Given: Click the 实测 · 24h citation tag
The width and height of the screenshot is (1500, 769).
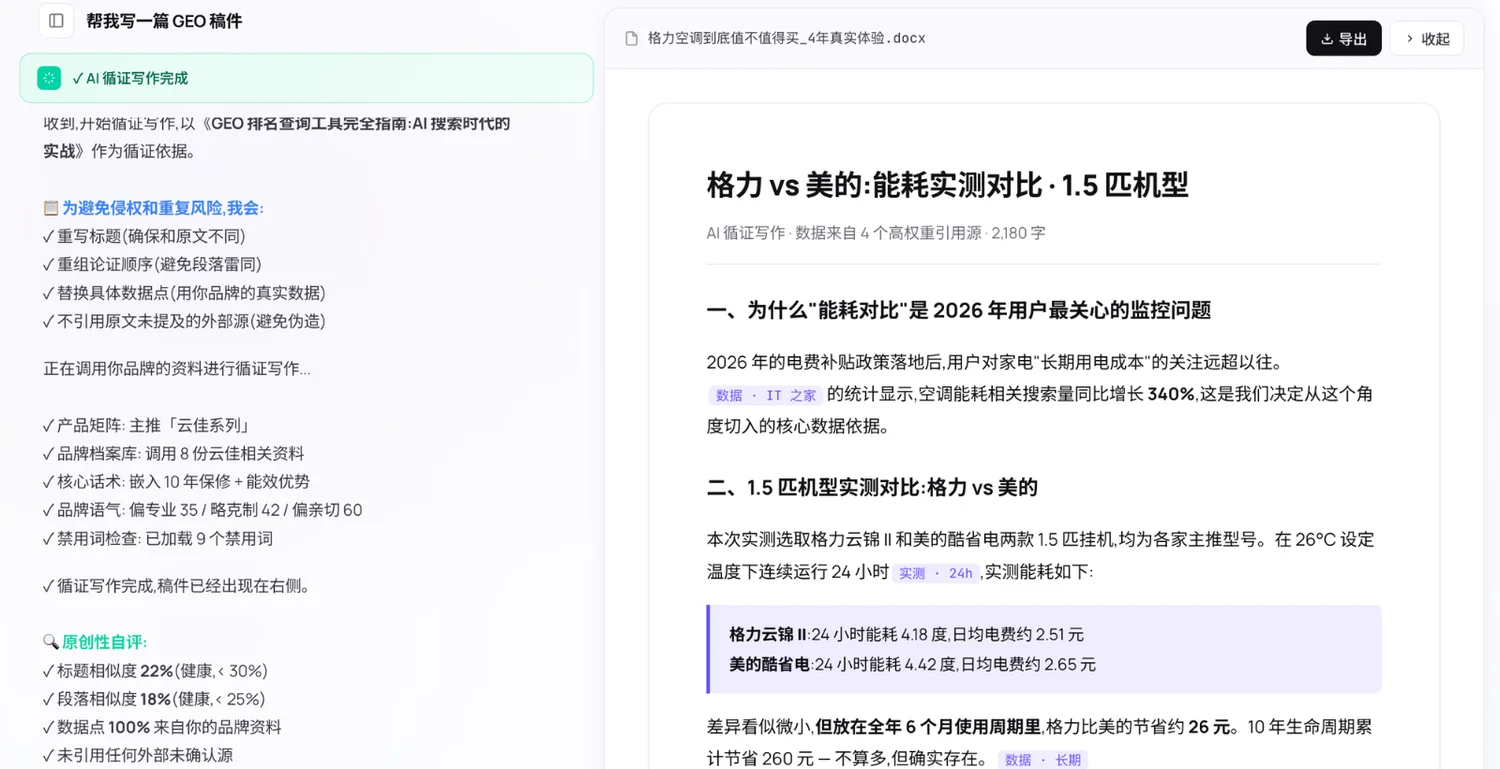Looking at the screenshot, I should pyautogui.click(x=935, y=573).
